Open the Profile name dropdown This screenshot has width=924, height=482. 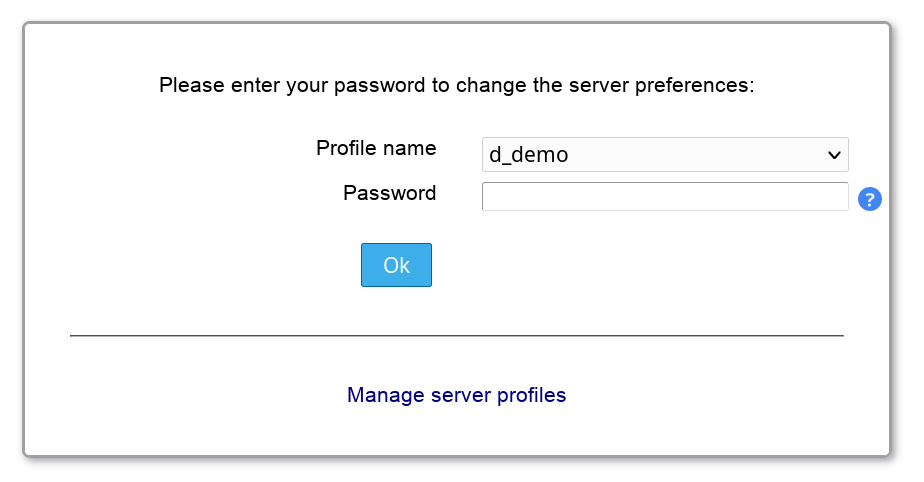(x=665, y=155)
